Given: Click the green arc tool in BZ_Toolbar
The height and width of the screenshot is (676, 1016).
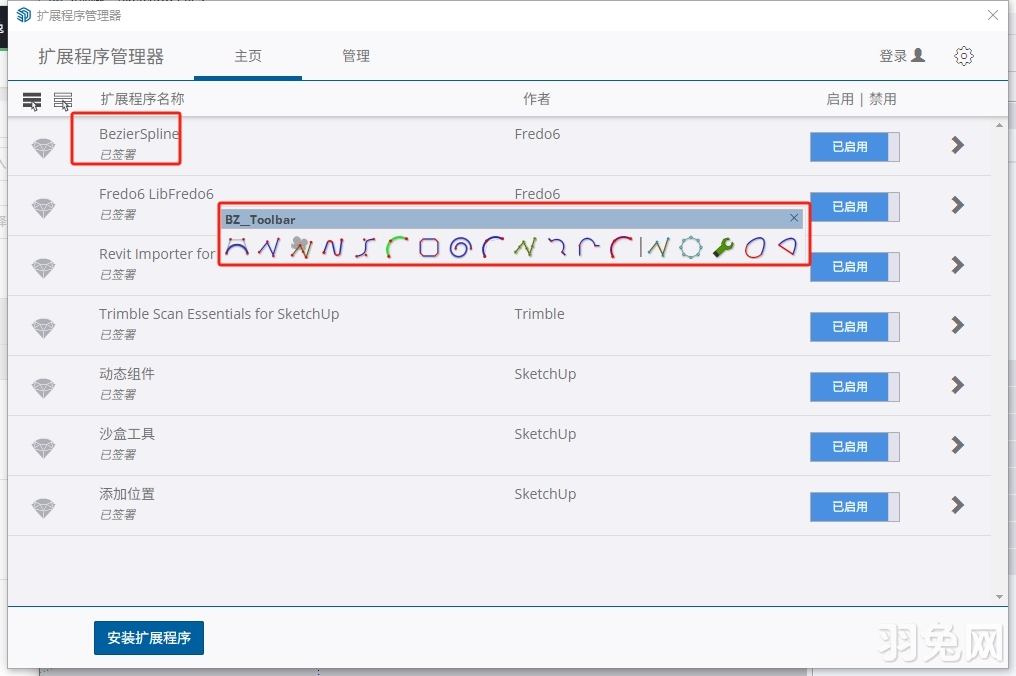Looking at the screenshot, I should pos(397,247).
